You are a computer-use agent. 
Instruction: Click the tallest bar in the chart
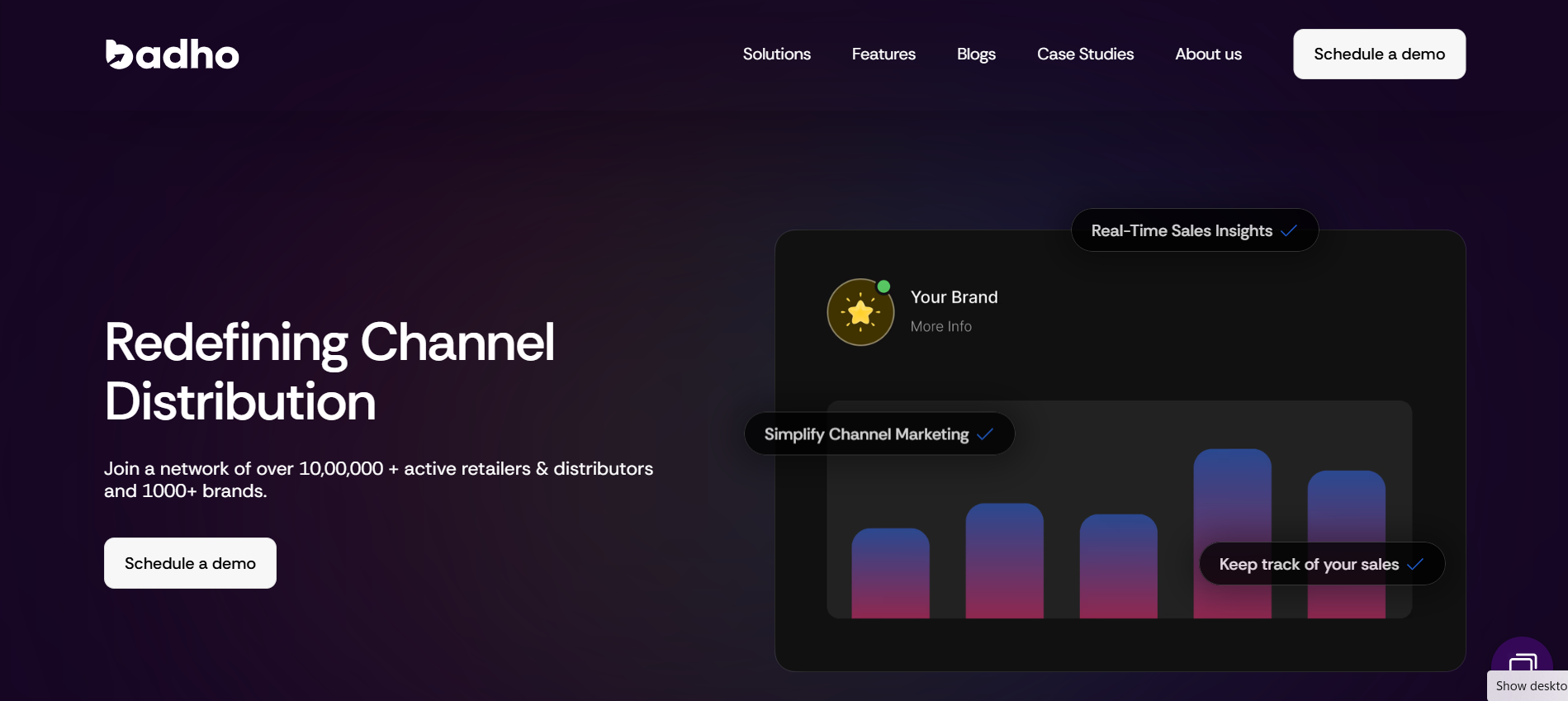1232,495
